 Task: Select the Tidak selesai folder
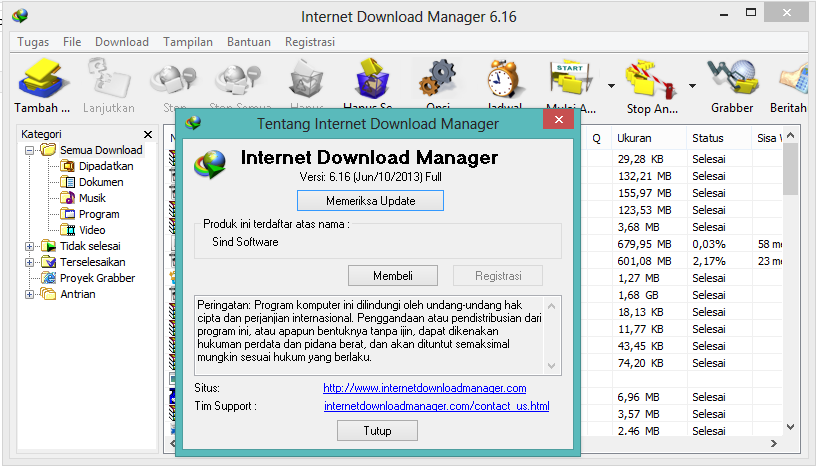tap(90, 246)
